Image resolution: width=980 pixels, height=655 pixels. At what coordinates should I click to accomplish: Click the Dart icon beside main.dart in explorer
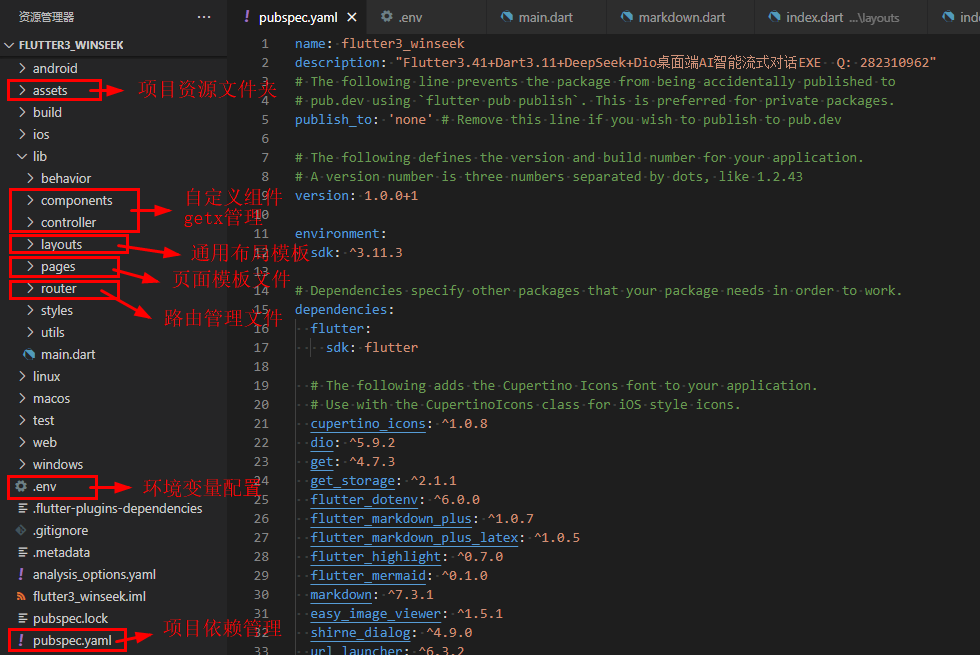(x=29, y=355)
